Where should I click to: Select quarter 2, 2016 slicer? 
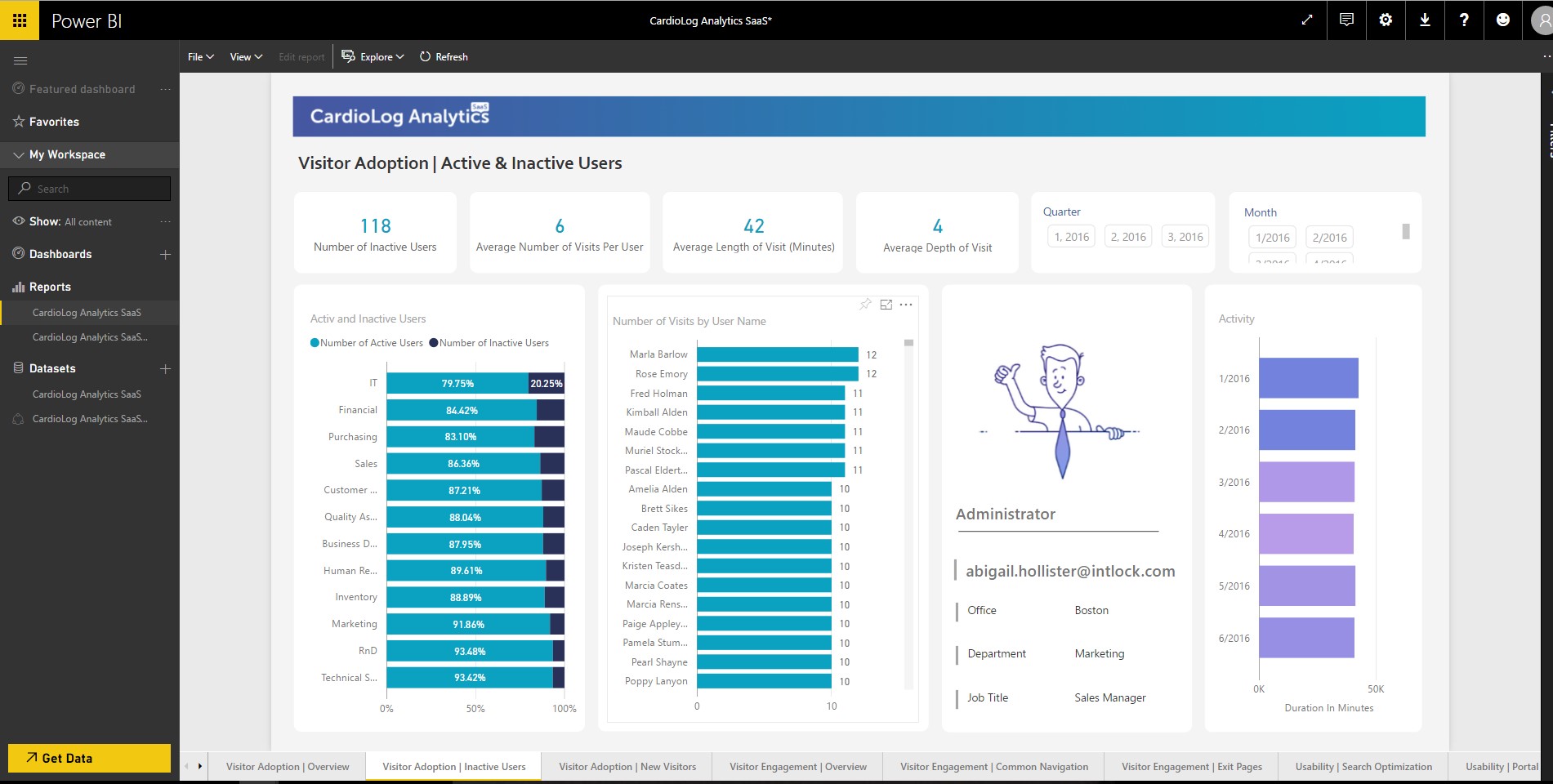(1128, 237)
